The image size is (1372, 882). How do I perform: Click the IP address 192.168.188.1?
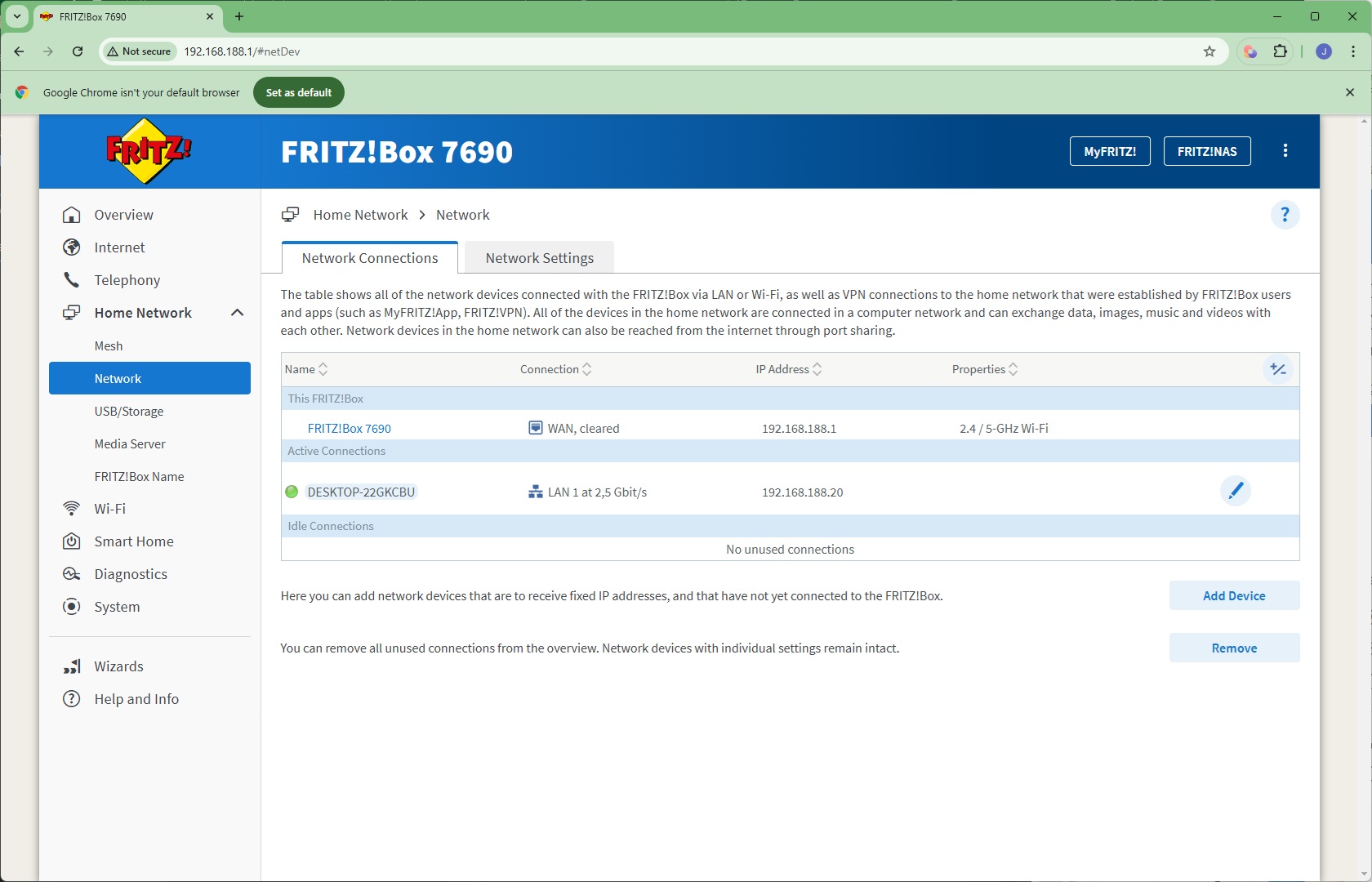point(799,428)
